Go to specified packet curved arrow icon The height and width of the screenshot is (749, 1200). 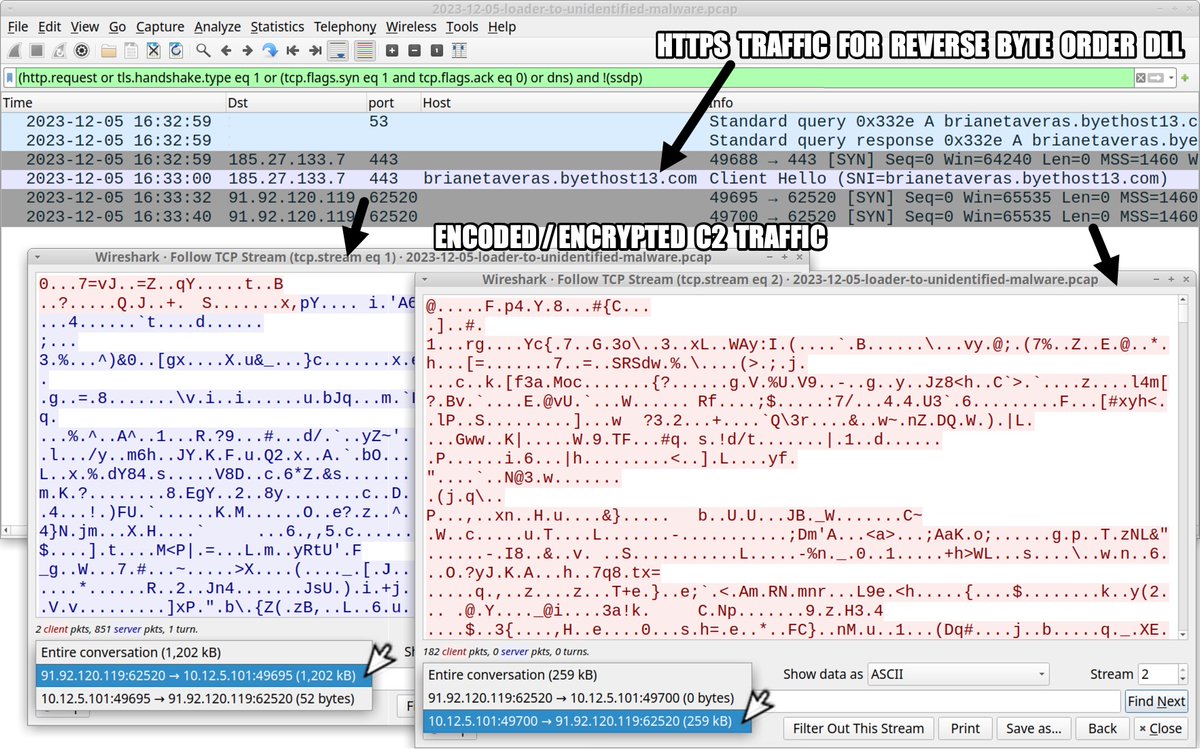270,50
